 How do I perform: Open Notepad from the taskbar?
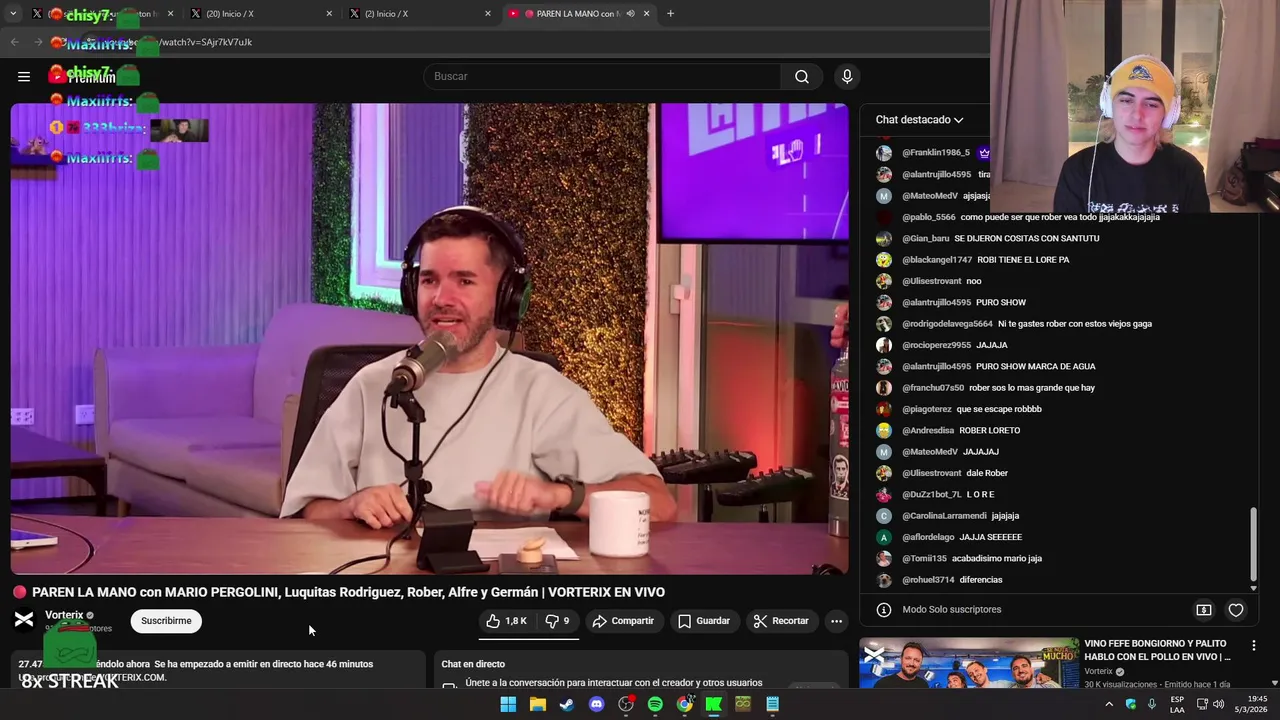tap(772, 704)
